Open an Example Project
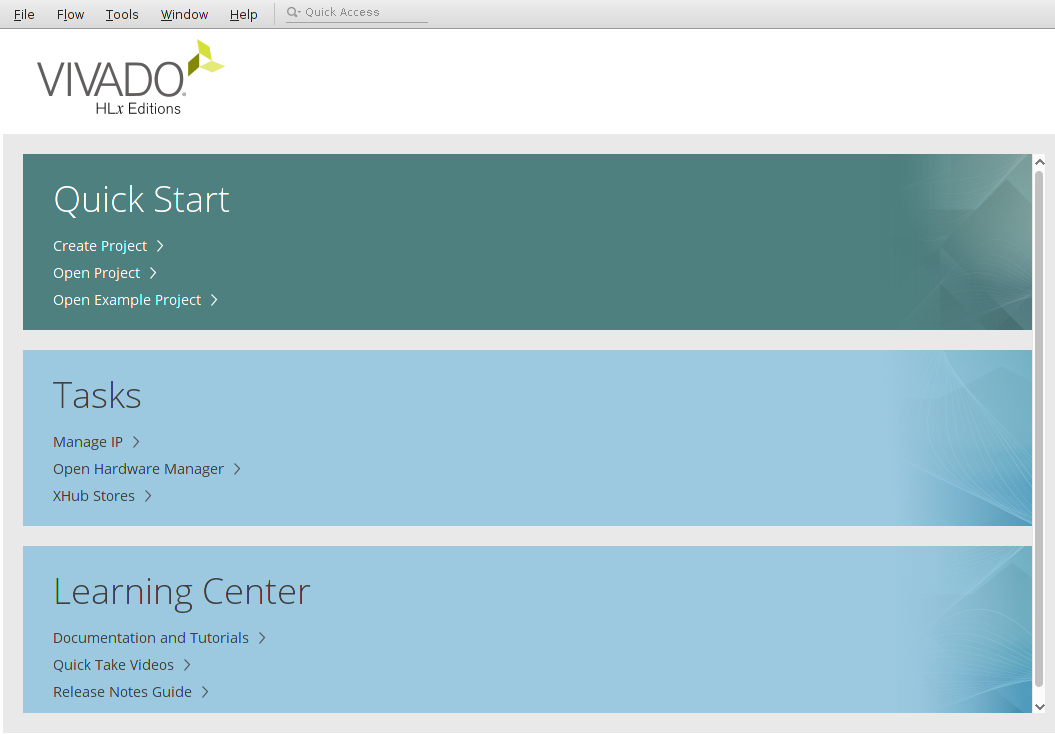Image resolution: width=1055 pixels, height=734 pixels. tap(127, 299)
